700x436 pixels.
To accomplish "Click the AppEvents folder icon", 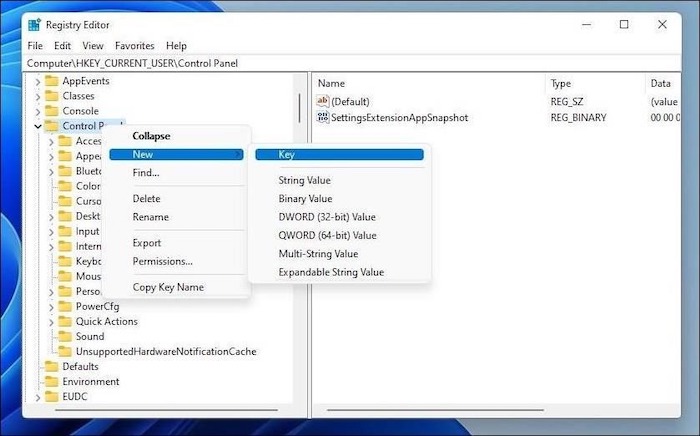I will coord(52,81).
